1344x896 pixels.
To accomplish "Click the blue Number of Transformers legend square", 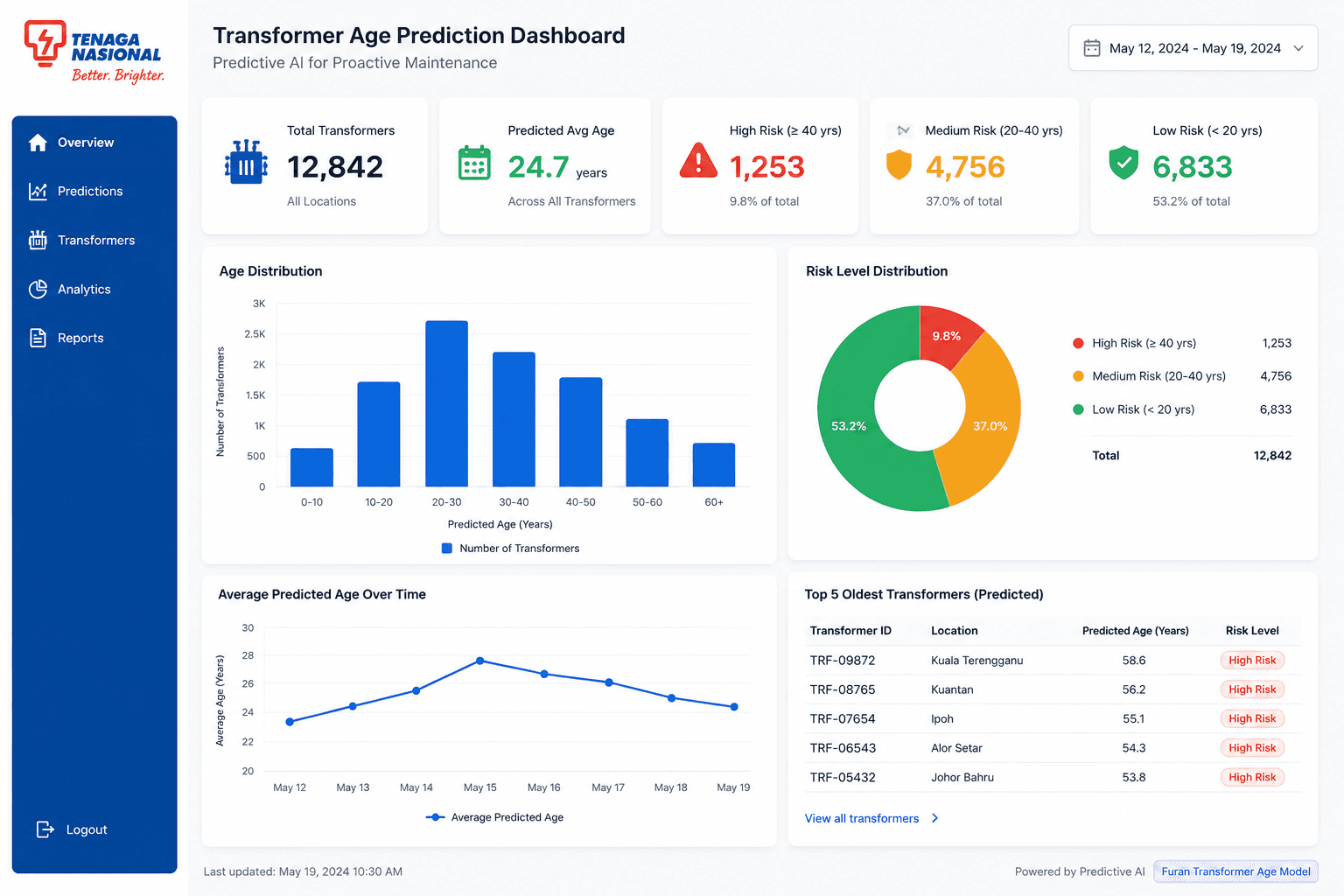I will click(447, 549).
